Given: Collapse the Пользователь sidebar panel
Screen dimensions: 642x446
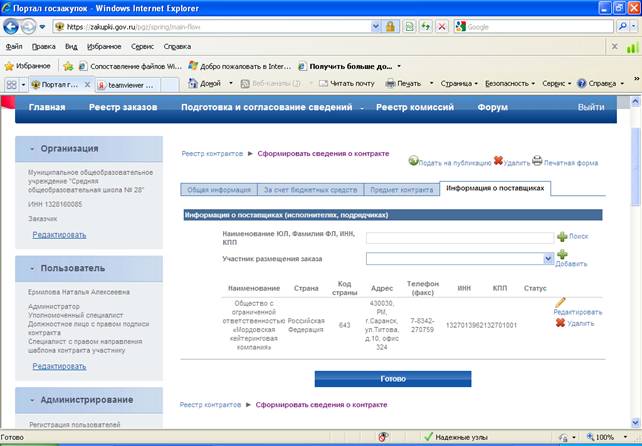Looking at the screenshot, I should point(32,269).
